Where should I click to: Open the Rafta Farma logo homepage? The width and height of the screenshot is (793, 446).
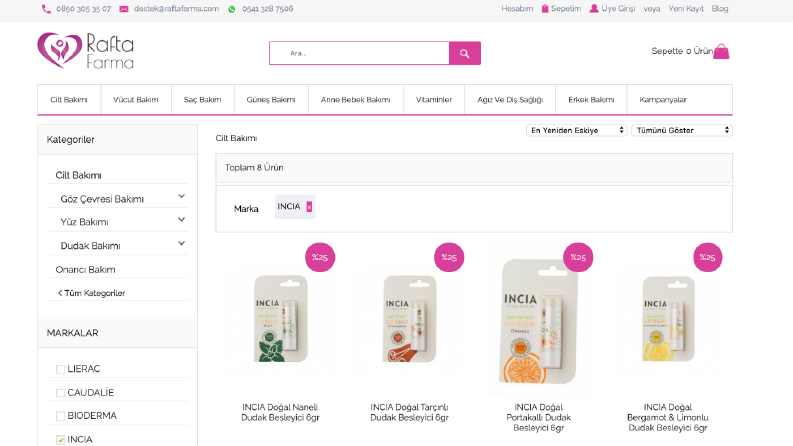85,51
